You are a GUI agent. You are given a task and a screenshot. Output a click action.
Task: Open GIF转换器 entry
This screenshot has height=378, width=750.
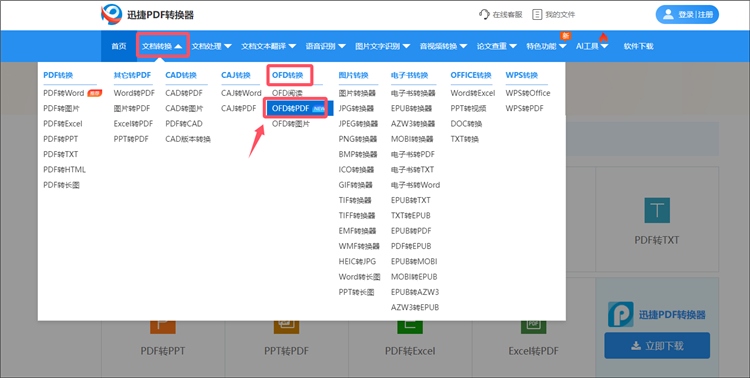355,185
